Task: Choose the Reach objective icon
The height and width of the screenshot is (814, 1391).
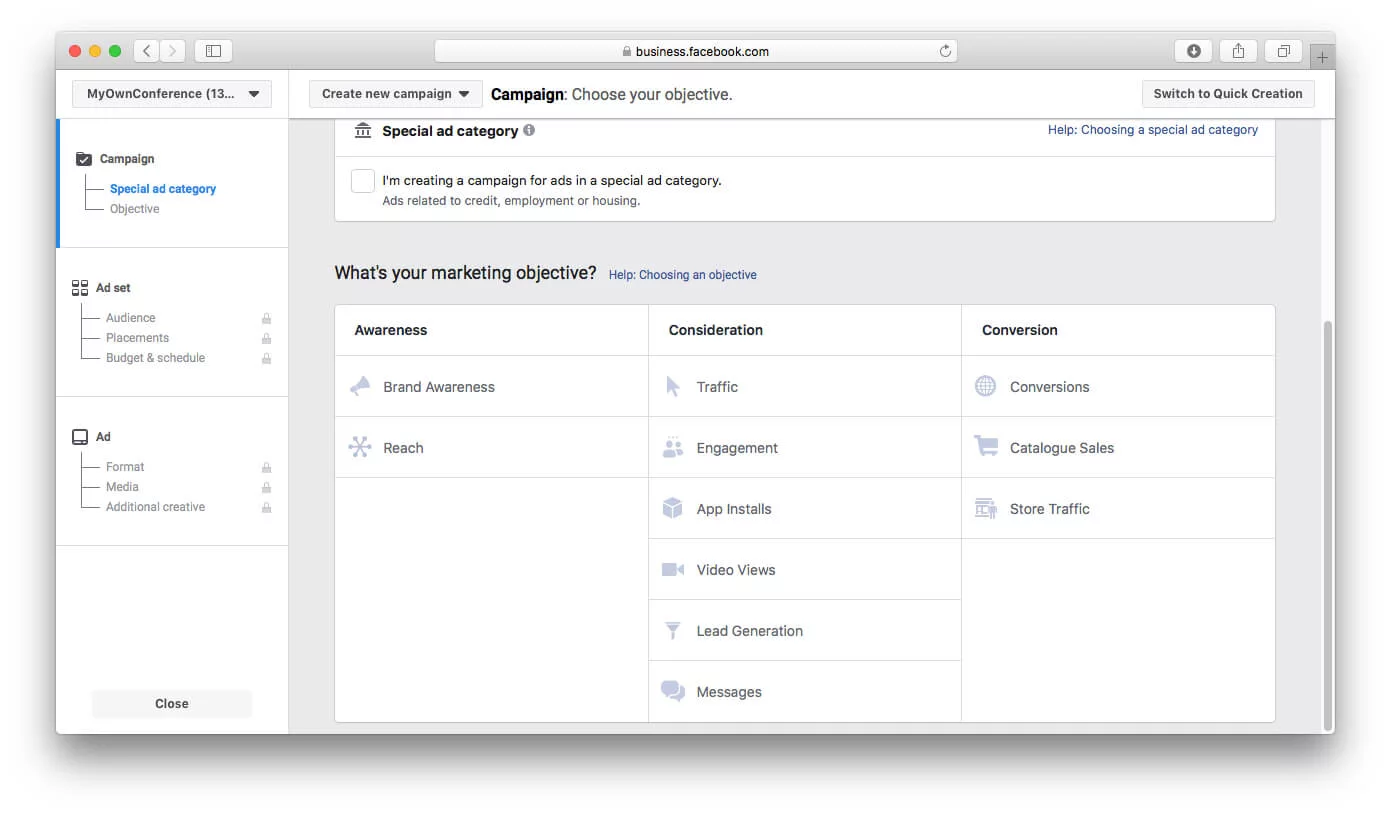Action: [x=359, y=447]
